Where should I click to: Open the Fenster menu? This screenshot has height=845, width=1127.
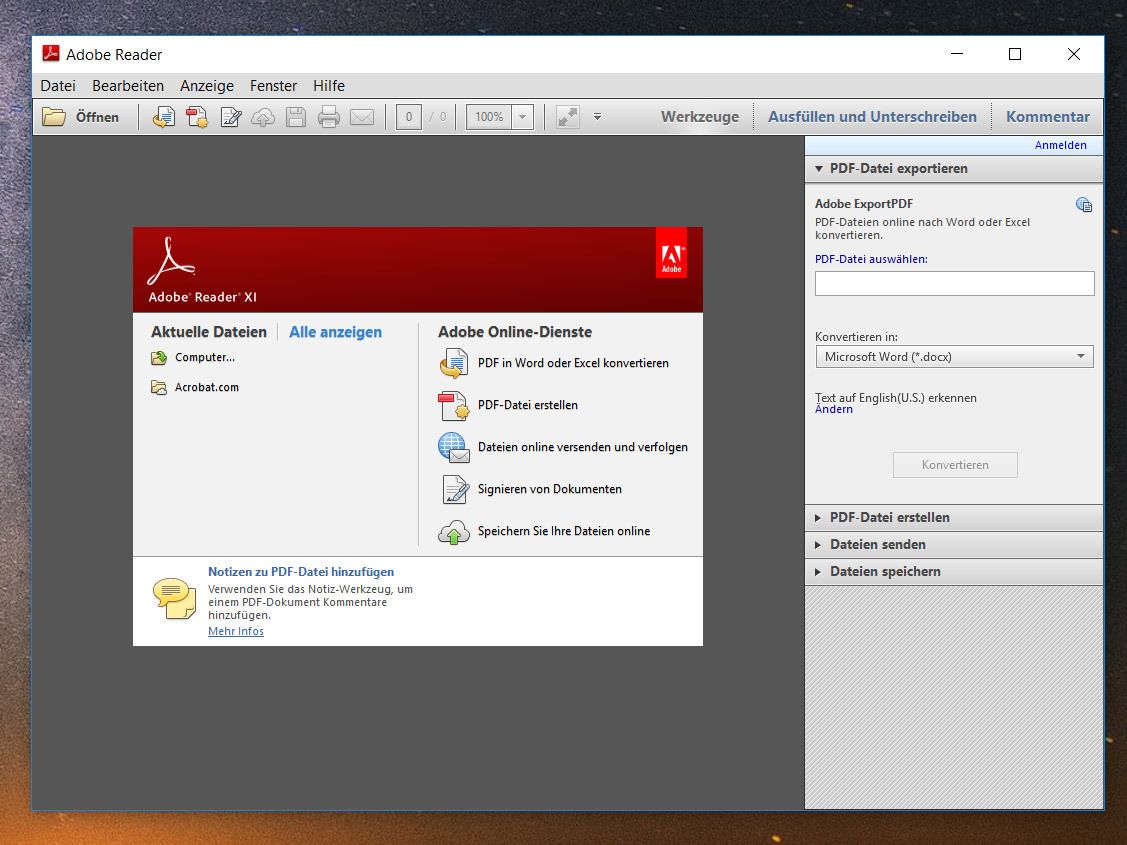point(273,86)
